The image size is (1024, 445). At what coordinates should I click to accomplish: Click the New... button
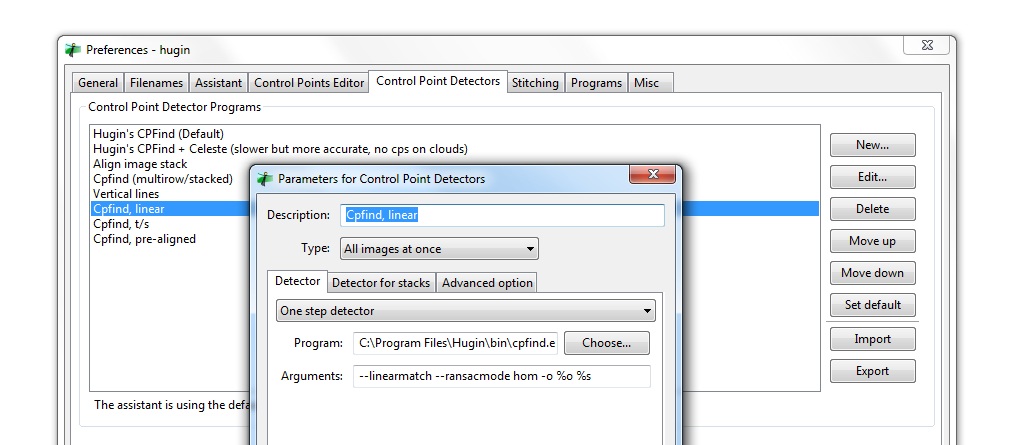(x=872, y=145)
